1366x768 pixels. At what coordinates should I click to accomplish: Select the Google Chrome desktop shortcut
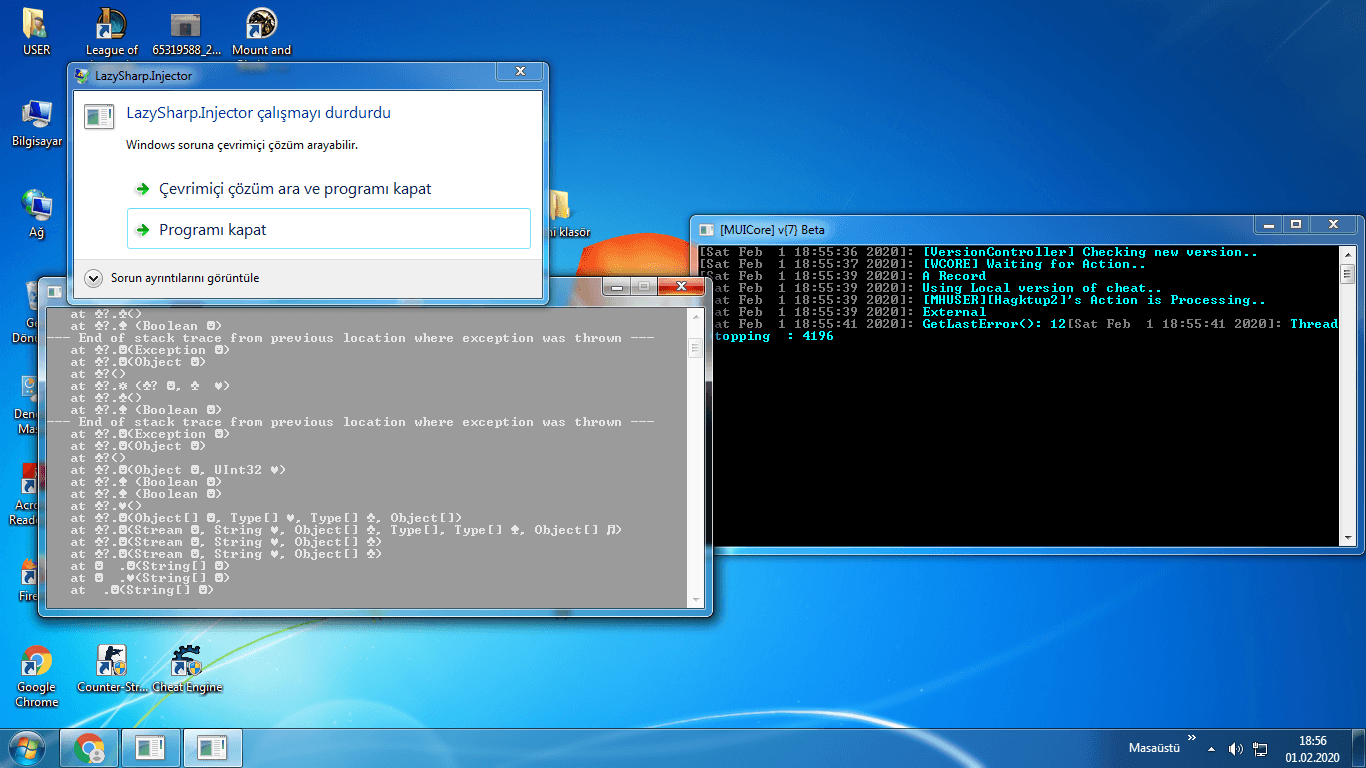click(x=37, y=677)
